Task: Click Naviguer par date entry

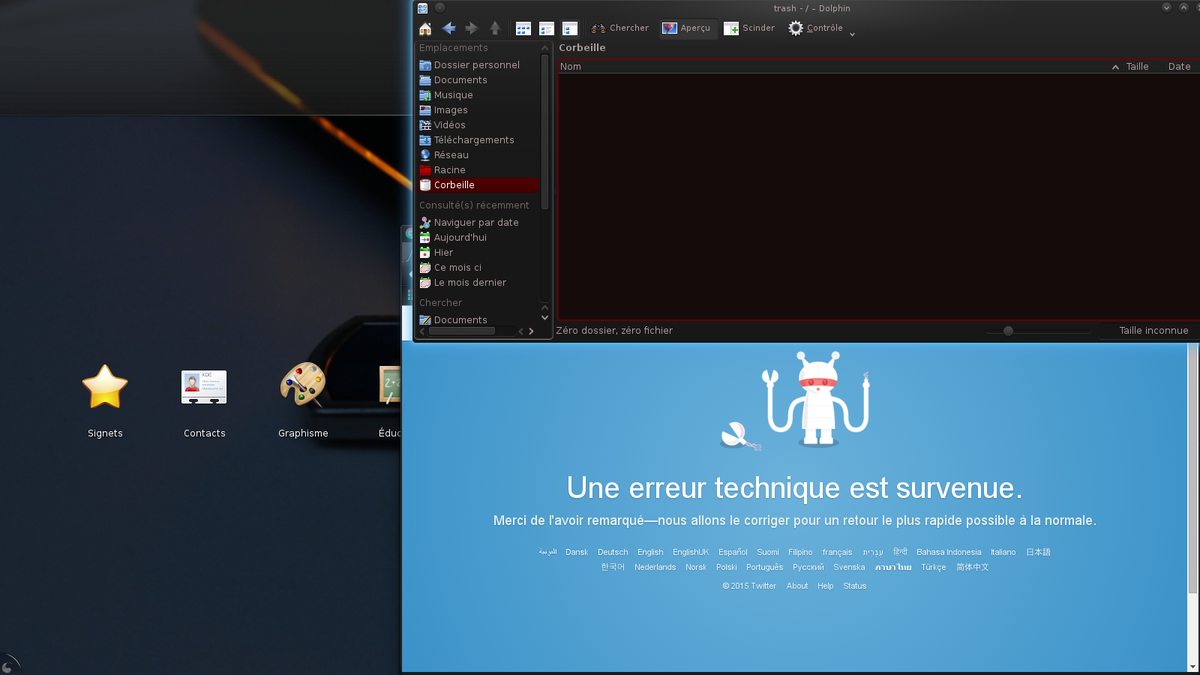Action: click(x=478, y=222)
